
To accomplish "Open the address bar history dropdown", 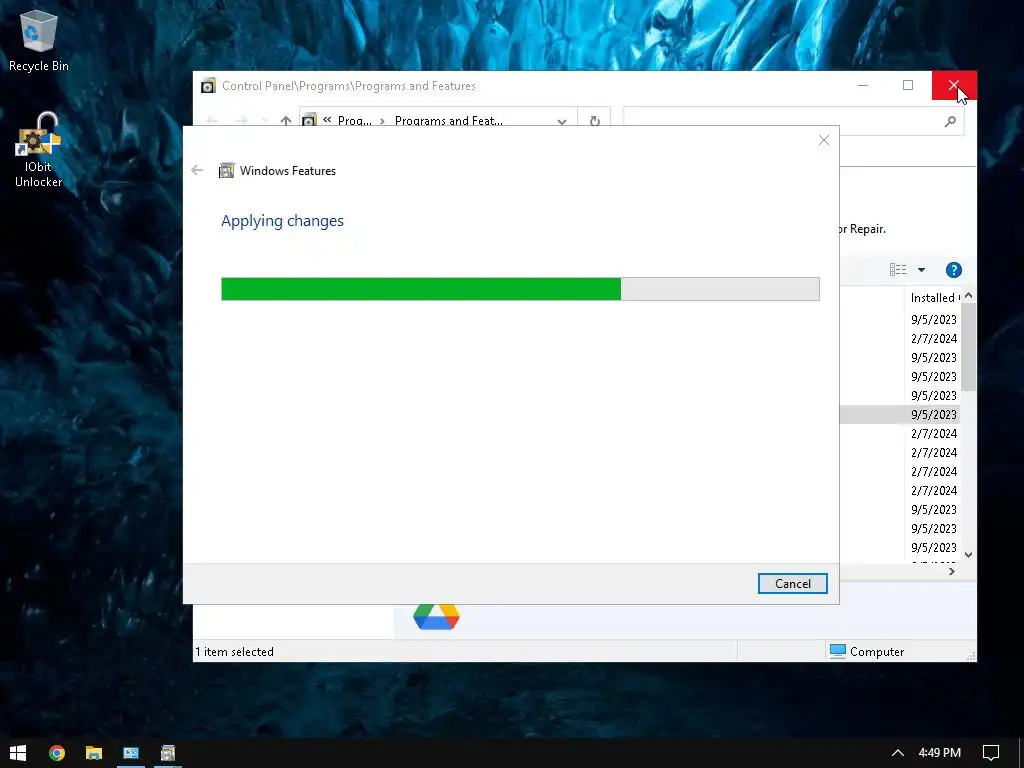I will pyautogui.click(x=562, y=121).
